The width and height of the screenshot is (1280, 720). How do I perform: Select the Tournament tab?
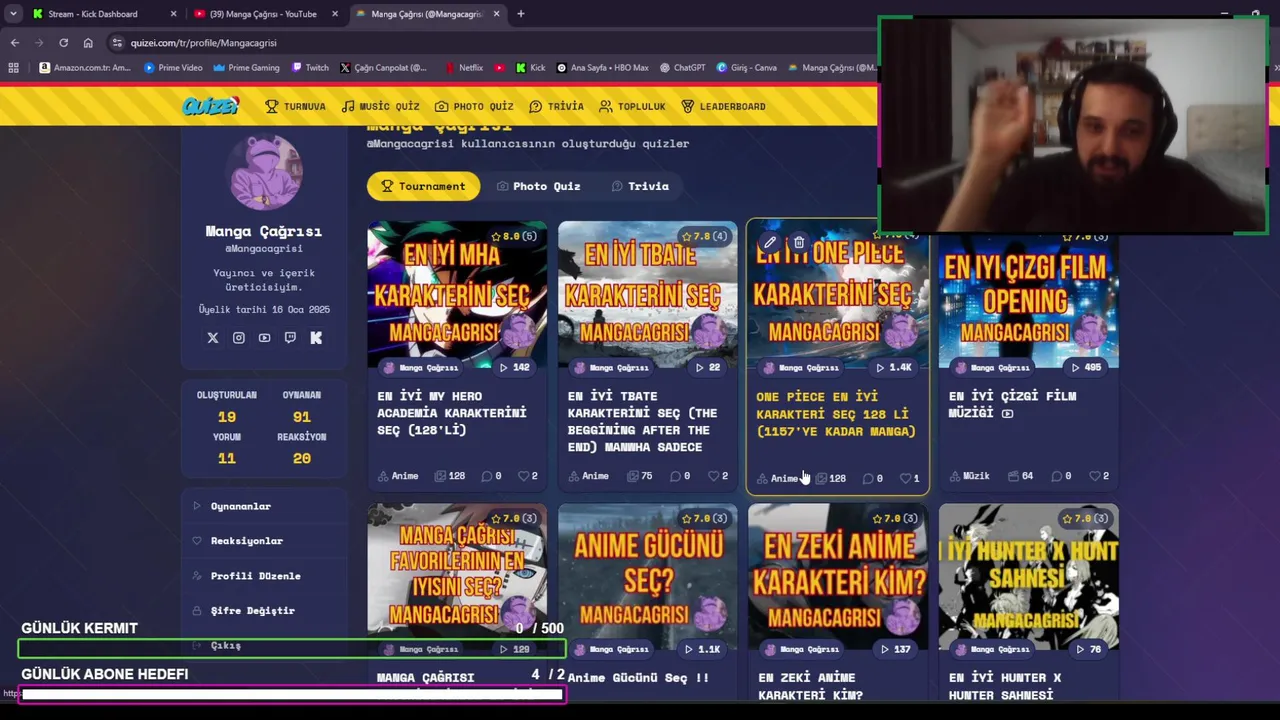click(x=423, y=186)
